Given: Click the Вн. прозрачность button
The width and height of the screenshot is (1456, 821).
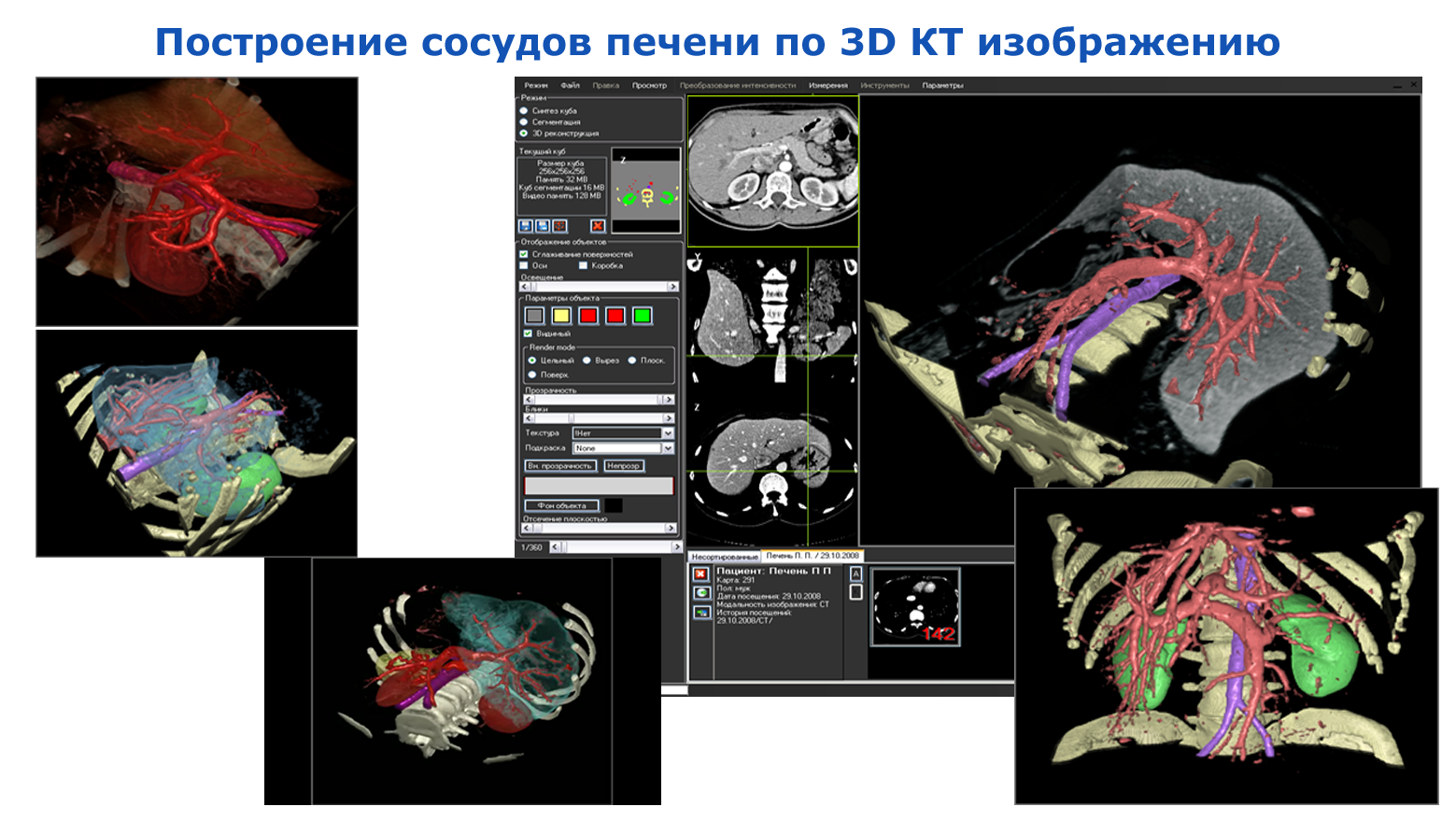Looking at the screenshot, I should pyautogui.click(x=559, y=466).
